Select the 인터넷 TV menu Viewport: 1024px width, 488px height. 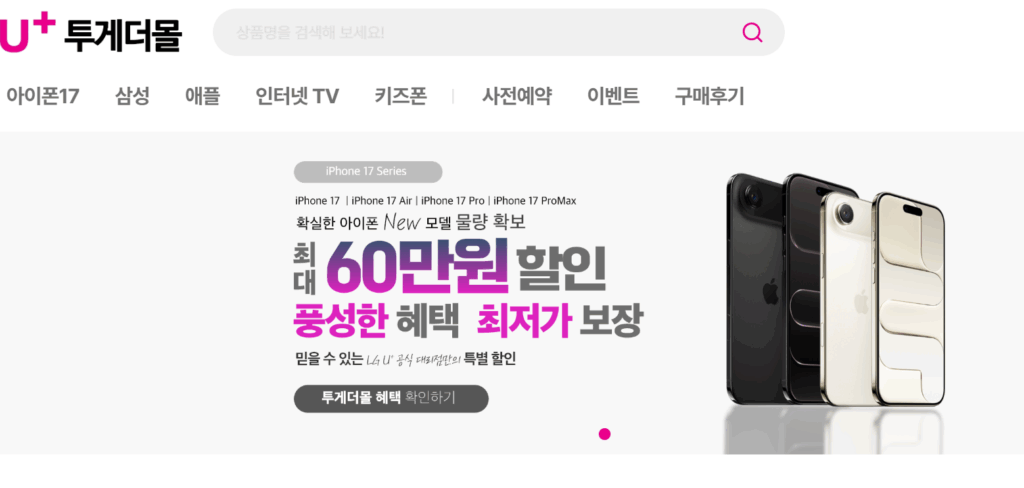point(297,97)
